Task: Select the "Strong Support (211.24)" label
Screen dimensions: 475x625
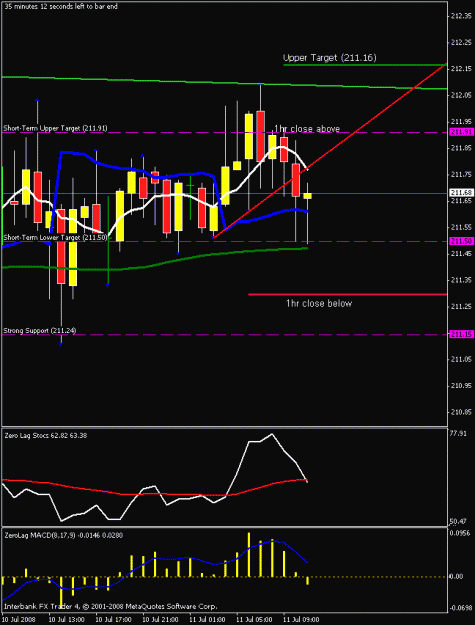Action: (x=40, y=330)
